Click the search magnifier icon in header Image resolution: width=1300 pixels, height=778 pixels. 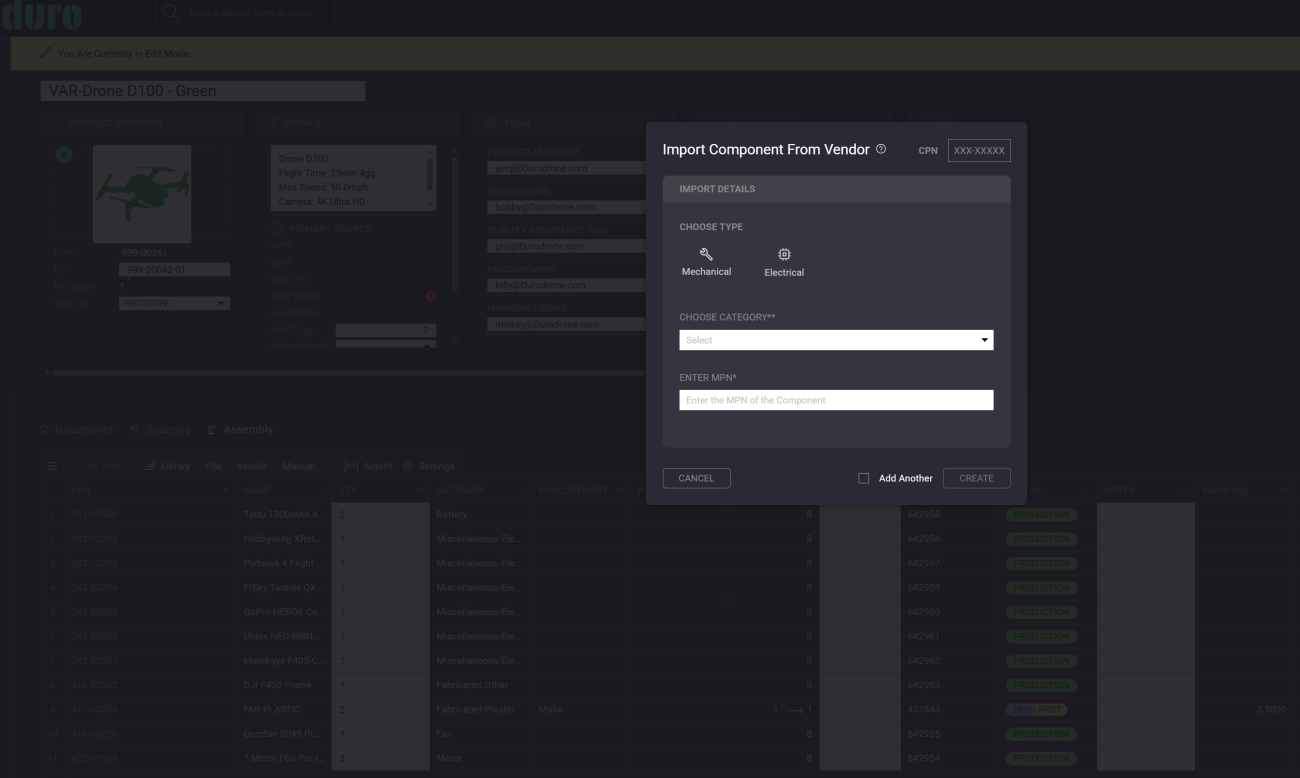(x=171, y=12)
